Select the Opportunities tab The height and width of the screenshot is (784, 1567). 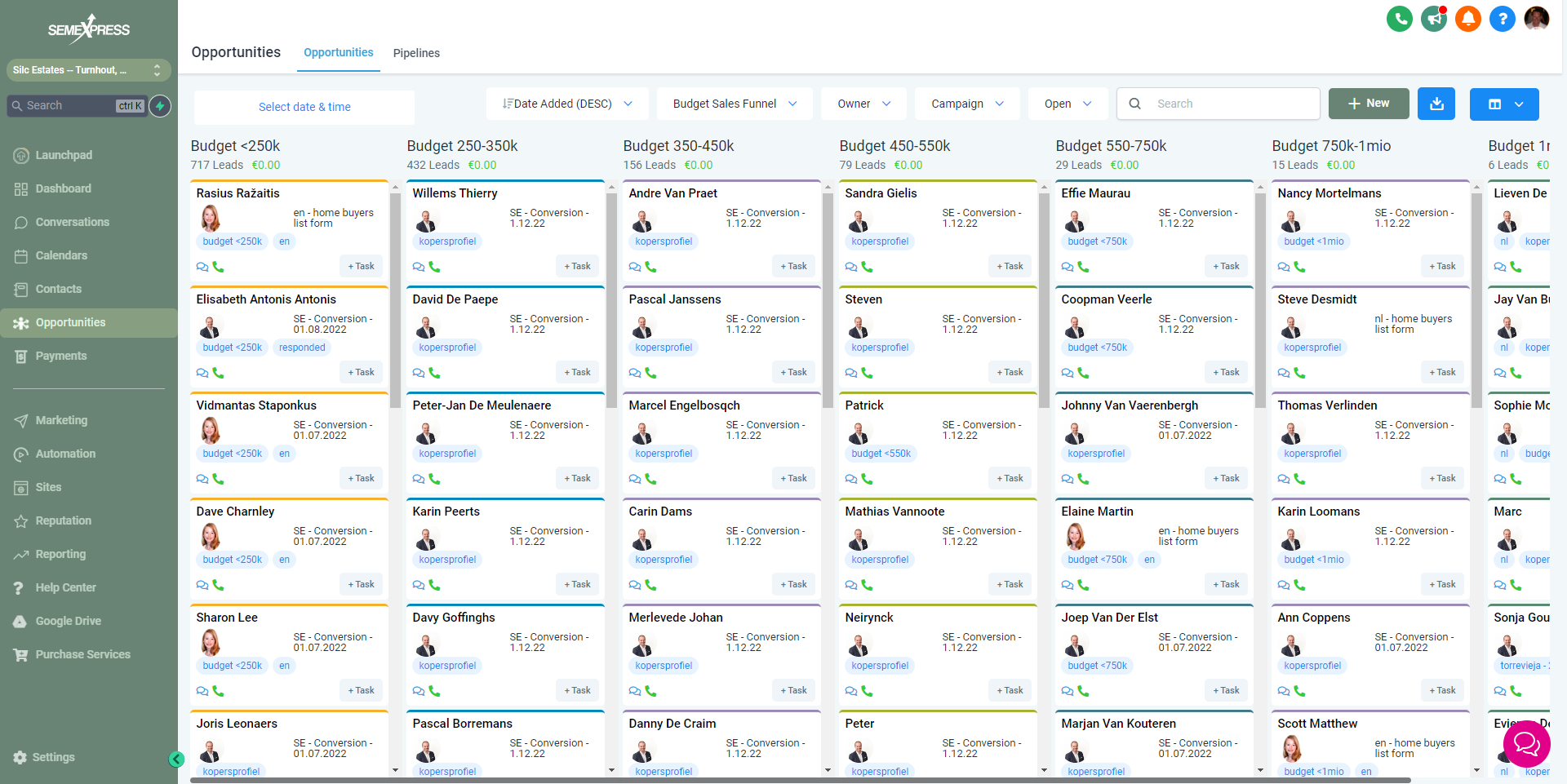pos(339,52)
